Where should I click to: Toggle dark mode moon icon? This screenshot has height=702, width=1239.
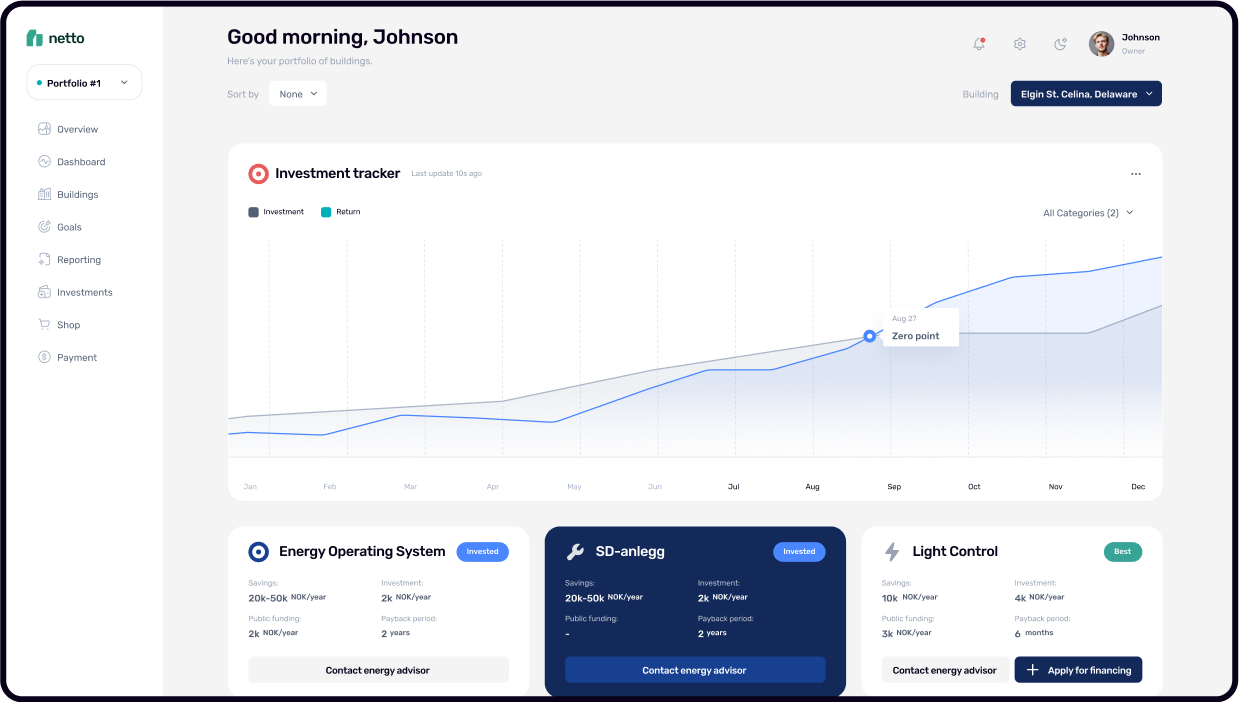[1060, 44]
